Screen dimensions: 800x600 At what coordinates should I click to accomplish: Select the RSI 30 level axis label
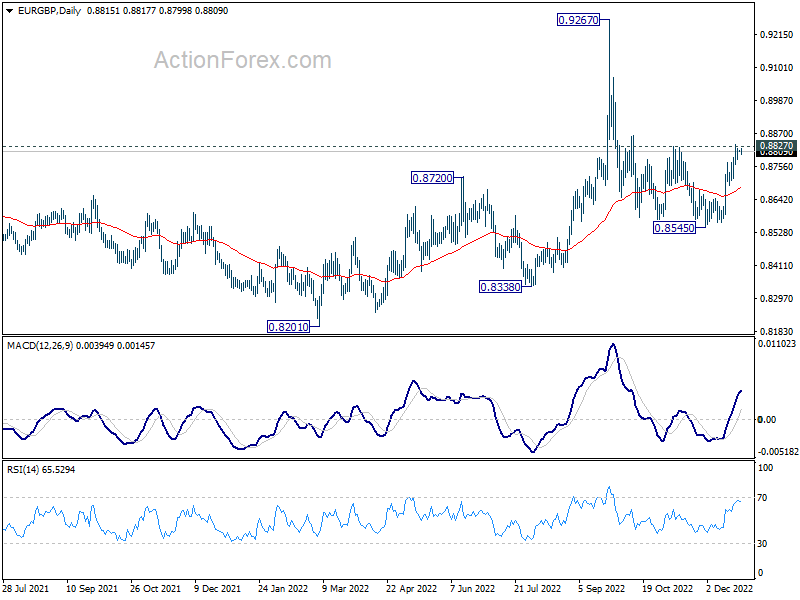(x=762, y=544)
